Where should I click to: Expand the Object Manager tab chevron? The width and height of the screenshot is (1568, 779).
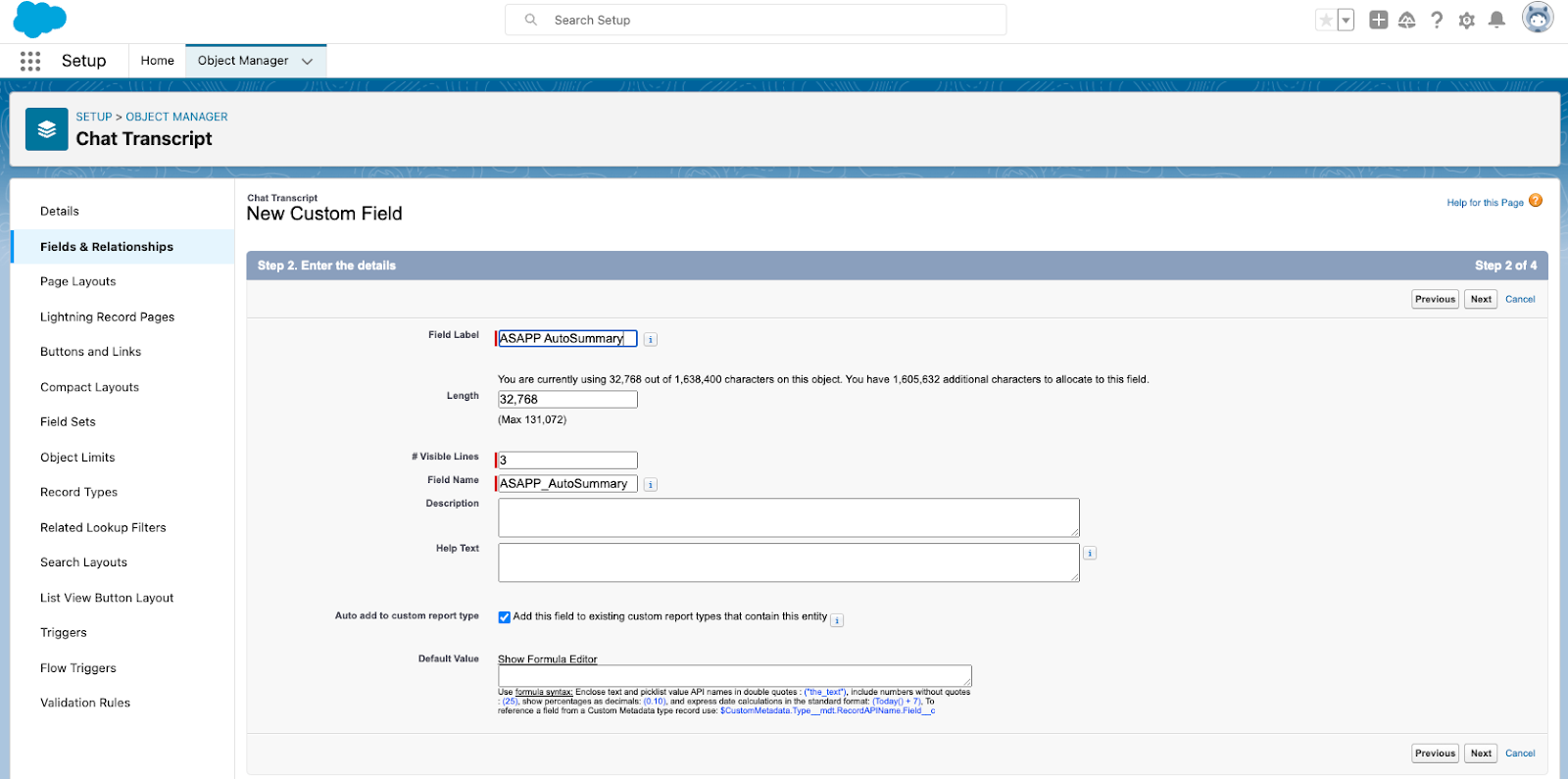tap(308, 61)
